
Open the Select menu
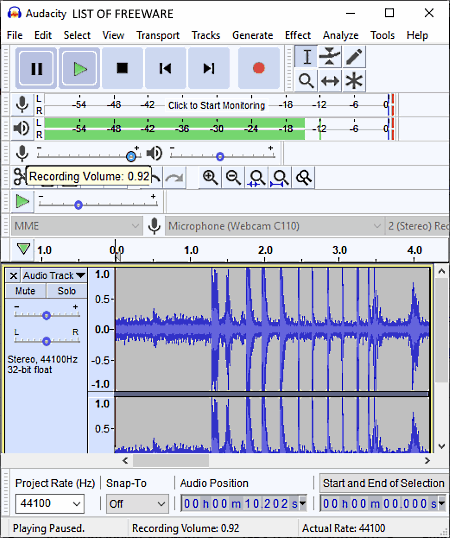pos(77,35)
